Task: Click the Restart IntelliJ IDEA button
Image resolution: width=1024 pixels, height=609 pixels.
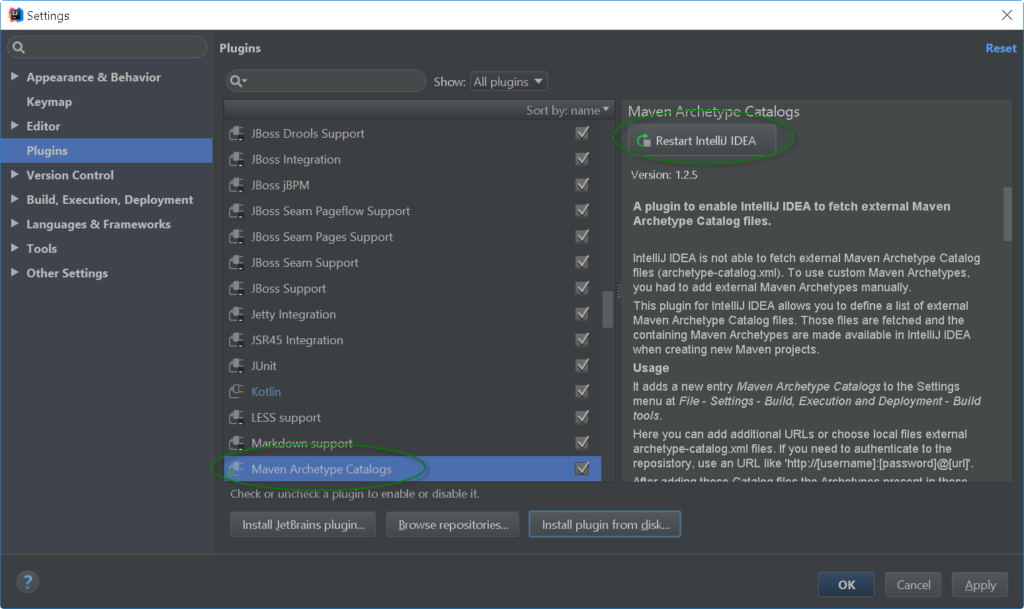Action: click(x=702, y=140)
